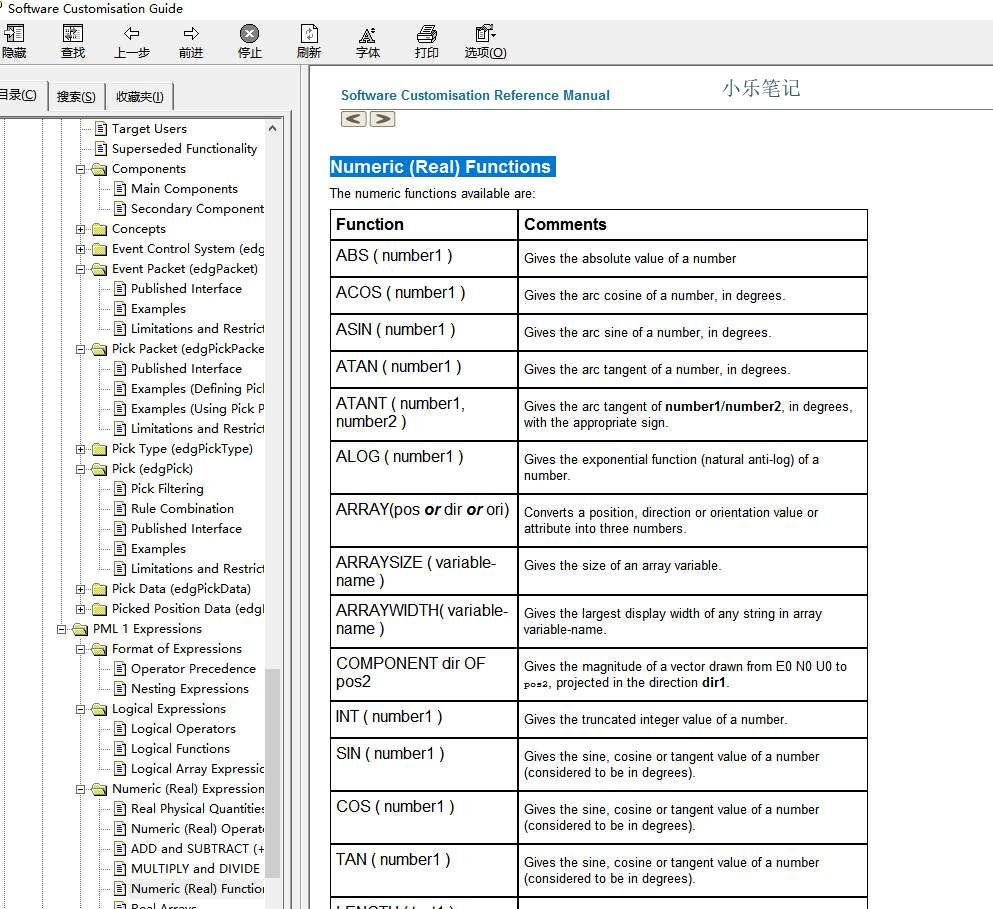Image resolution: width=993 pixels, height=909 pixels.
Task: Collapse the Format of Expressions node
Action: (x=80, y=649)
